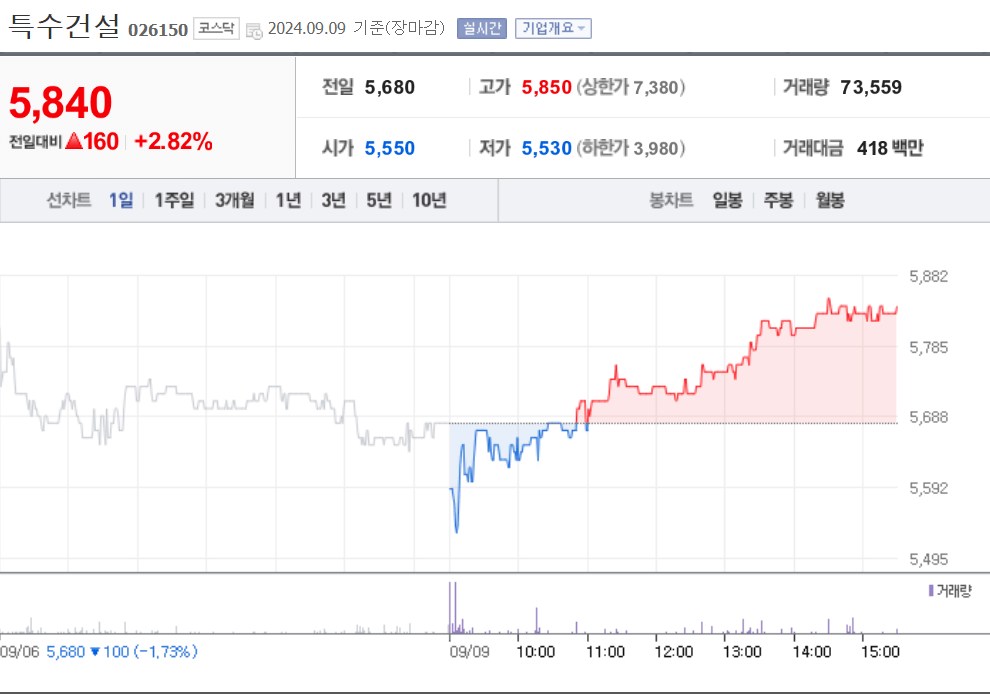This screenshot has width=990, height=694.
Task: Click the volume value 73,559
Action: [871, 87]
